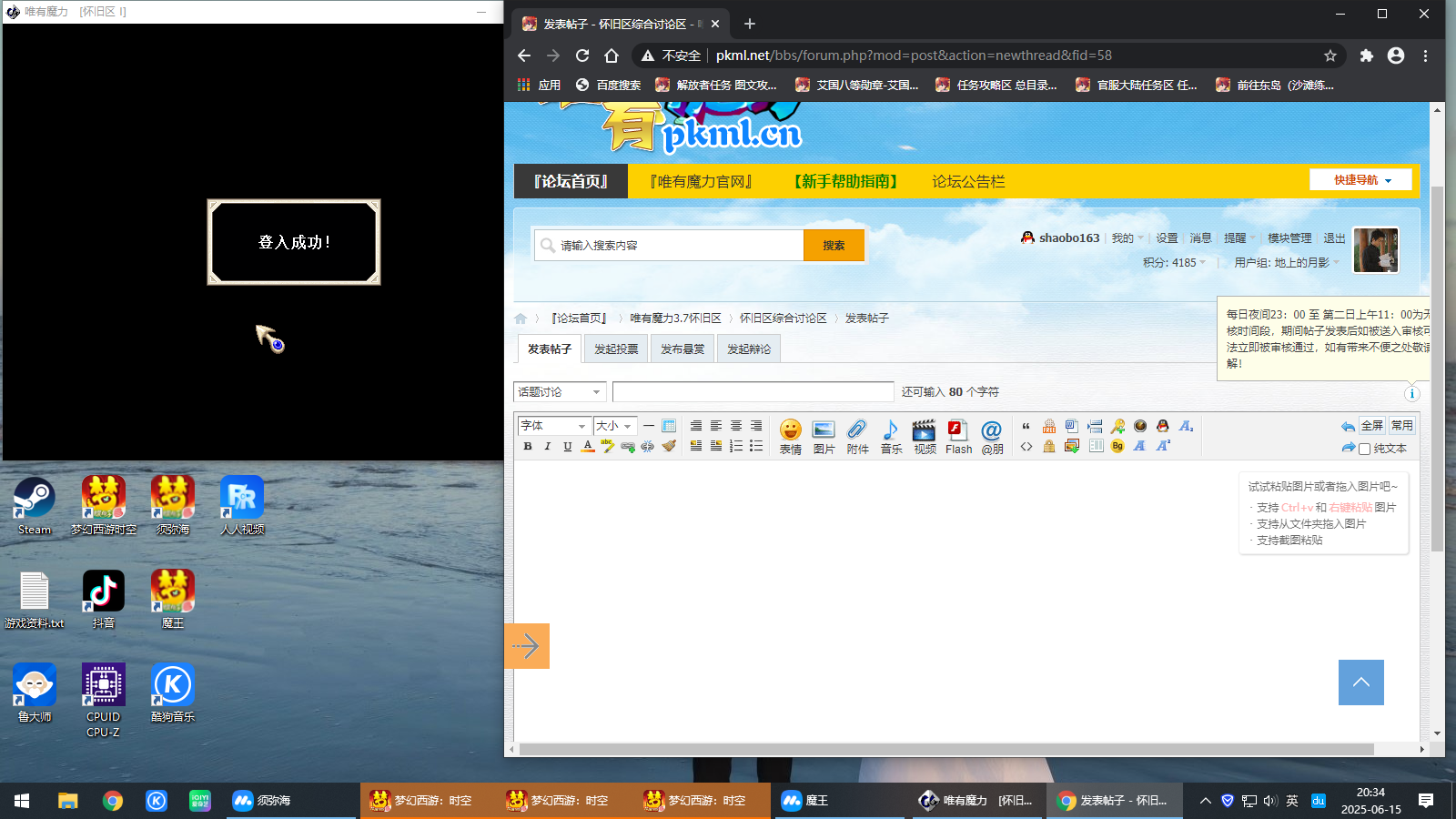1456x819 pixels.
Task: Expand the 大小 font size dropdown
Action: point(614,426)
